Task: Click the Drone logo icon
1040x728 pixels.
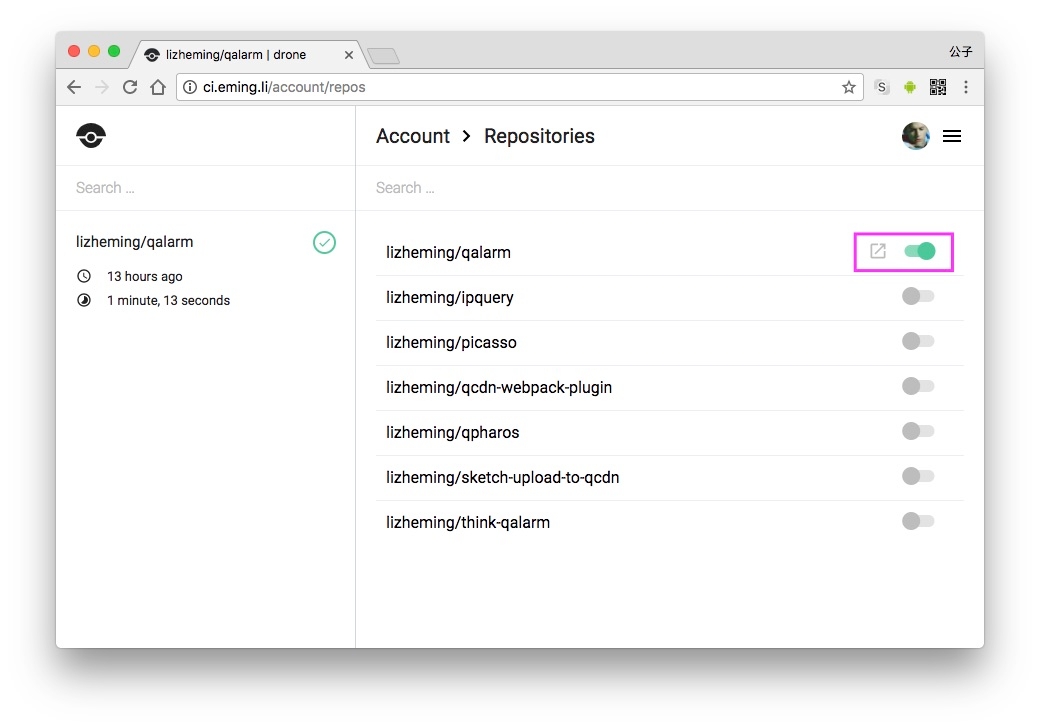Action: [x=91, y=136]
